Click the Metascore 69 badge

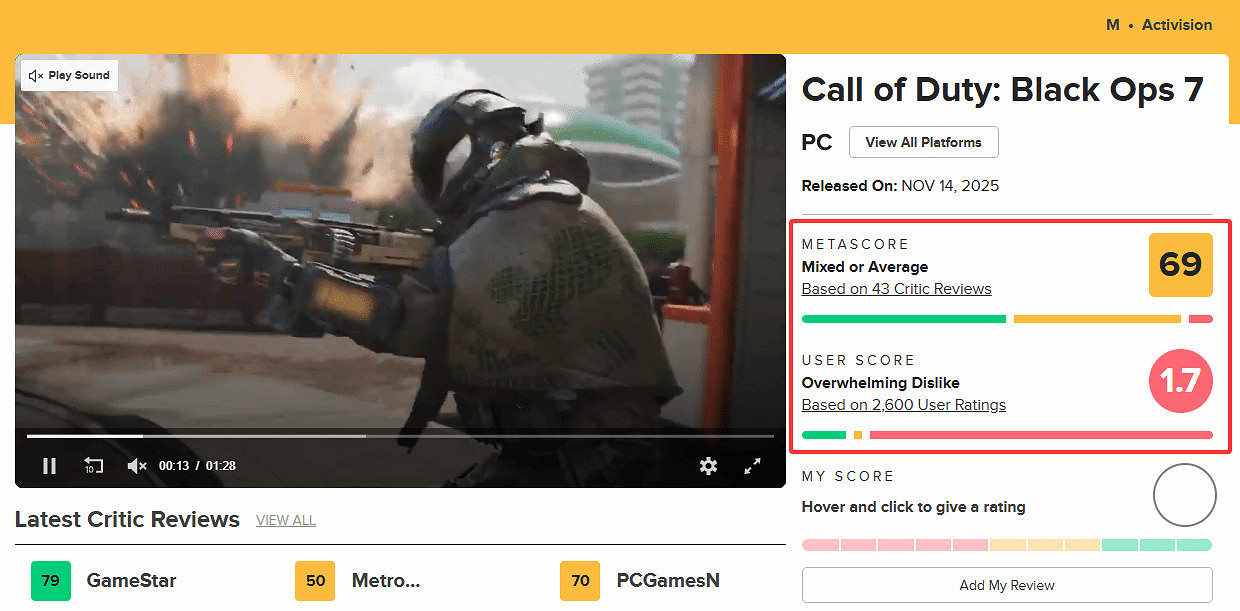click(1181, 265)
